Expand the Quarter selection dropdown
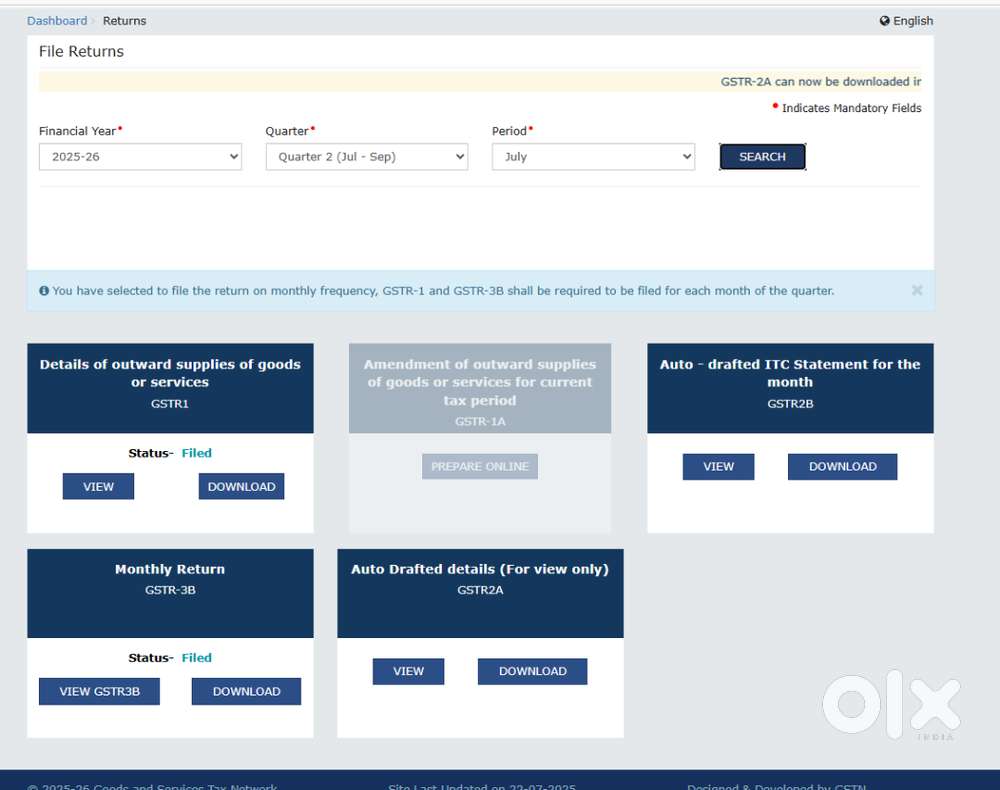 pyautogui.click(x=366, y=157)
